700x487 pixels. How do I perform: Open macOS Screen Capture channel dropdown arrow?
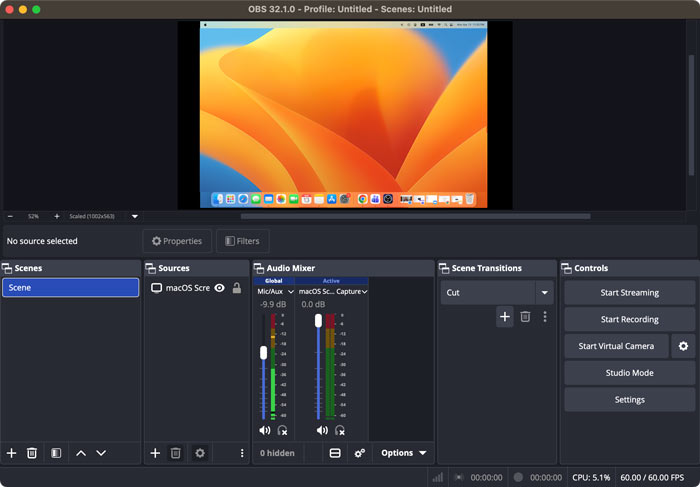click(x=365, y=291)
